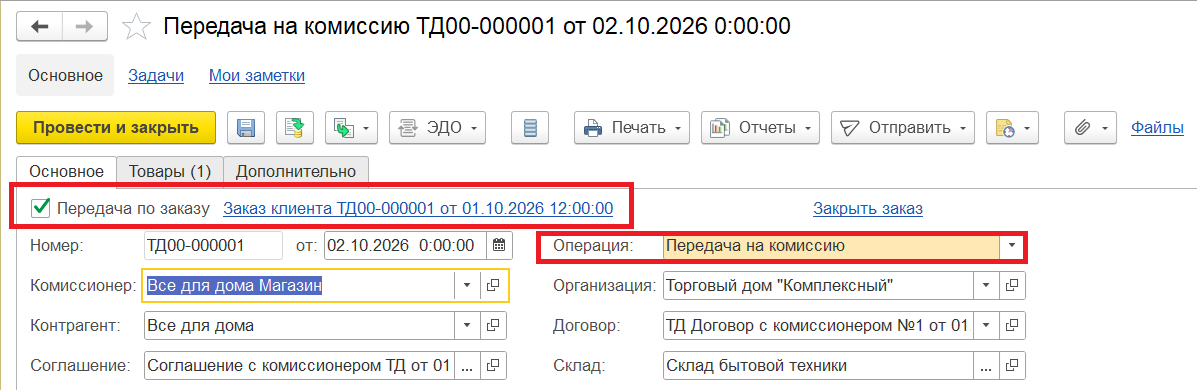
Task: Go back with the left arrow button
Action: [x=39, y=27]
